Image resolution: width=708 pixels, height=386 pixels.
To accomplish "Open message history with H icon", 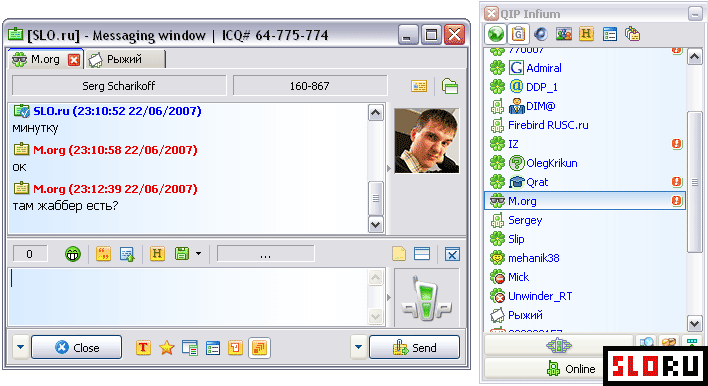I will pos(157,254).
